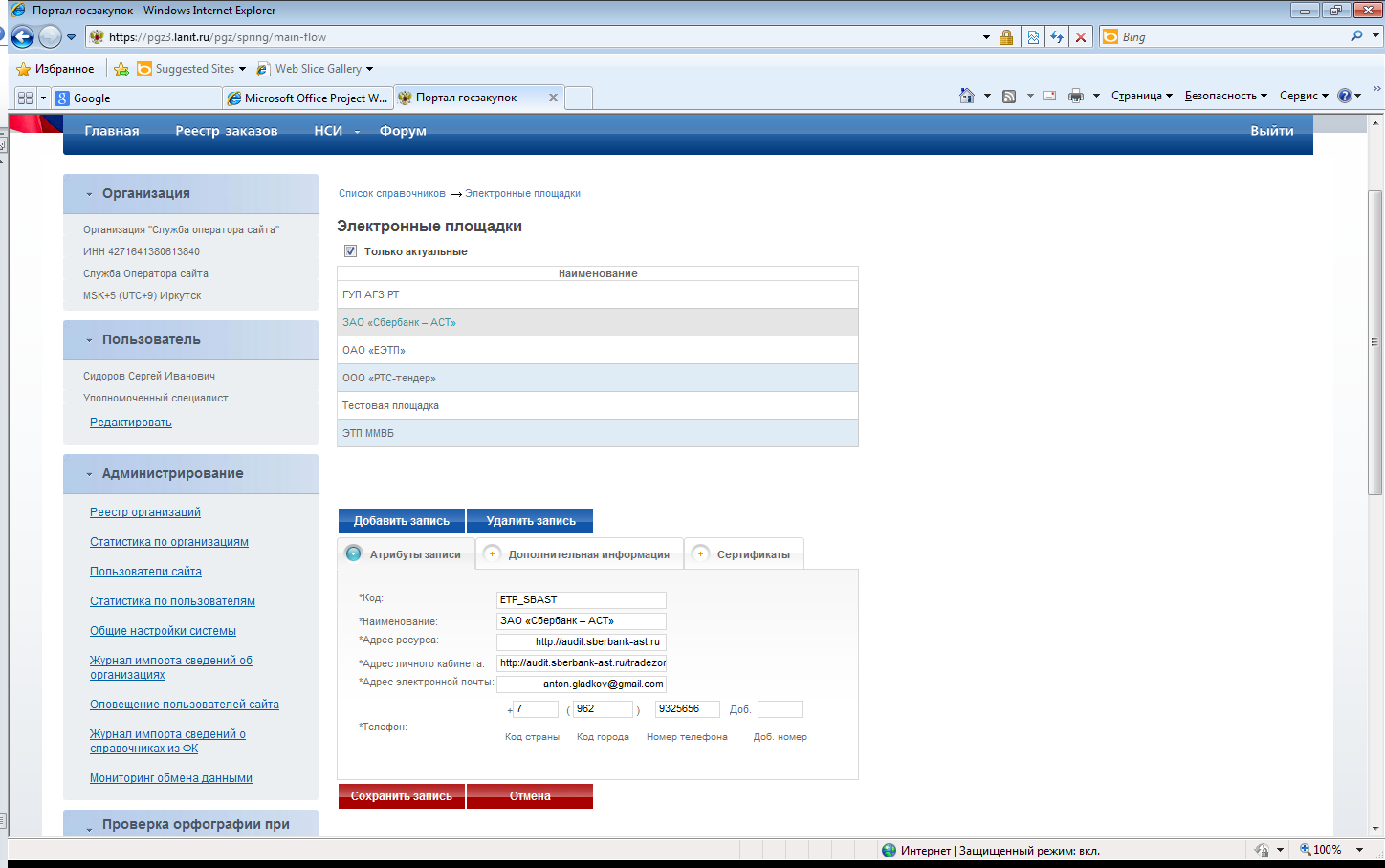The width and height of the screenshot is (1385, 868).
Task: Click the Home toolbar icon
Action: click(x=967, y=96)
